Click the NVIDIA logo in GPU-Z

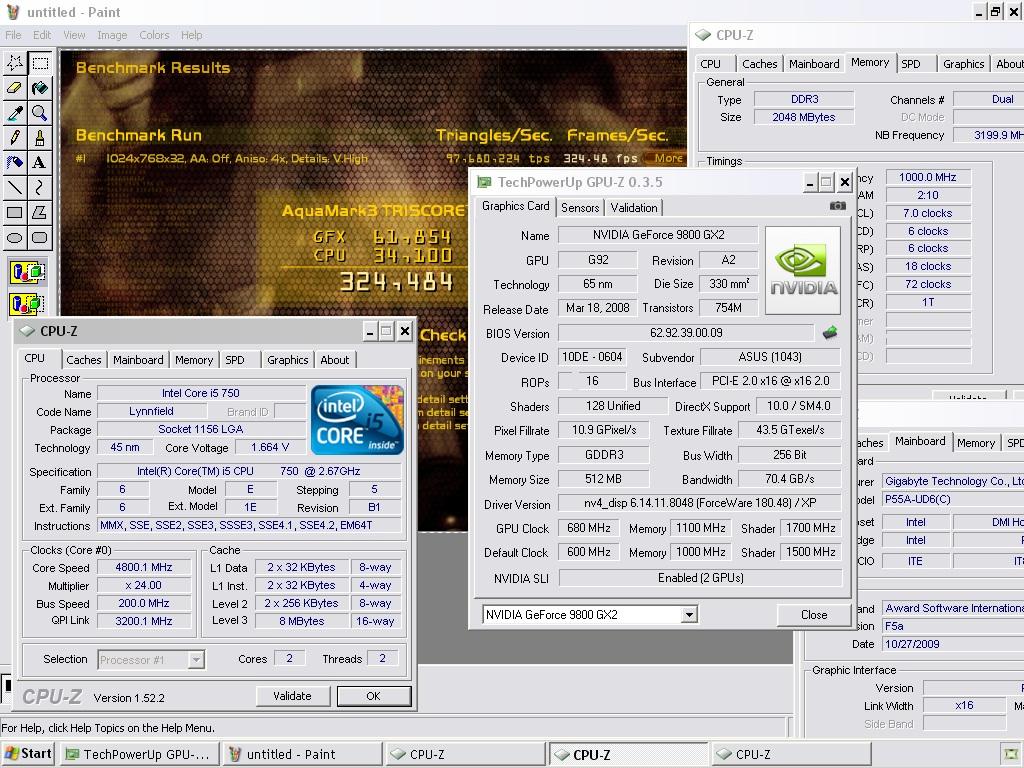click(803, 270)
